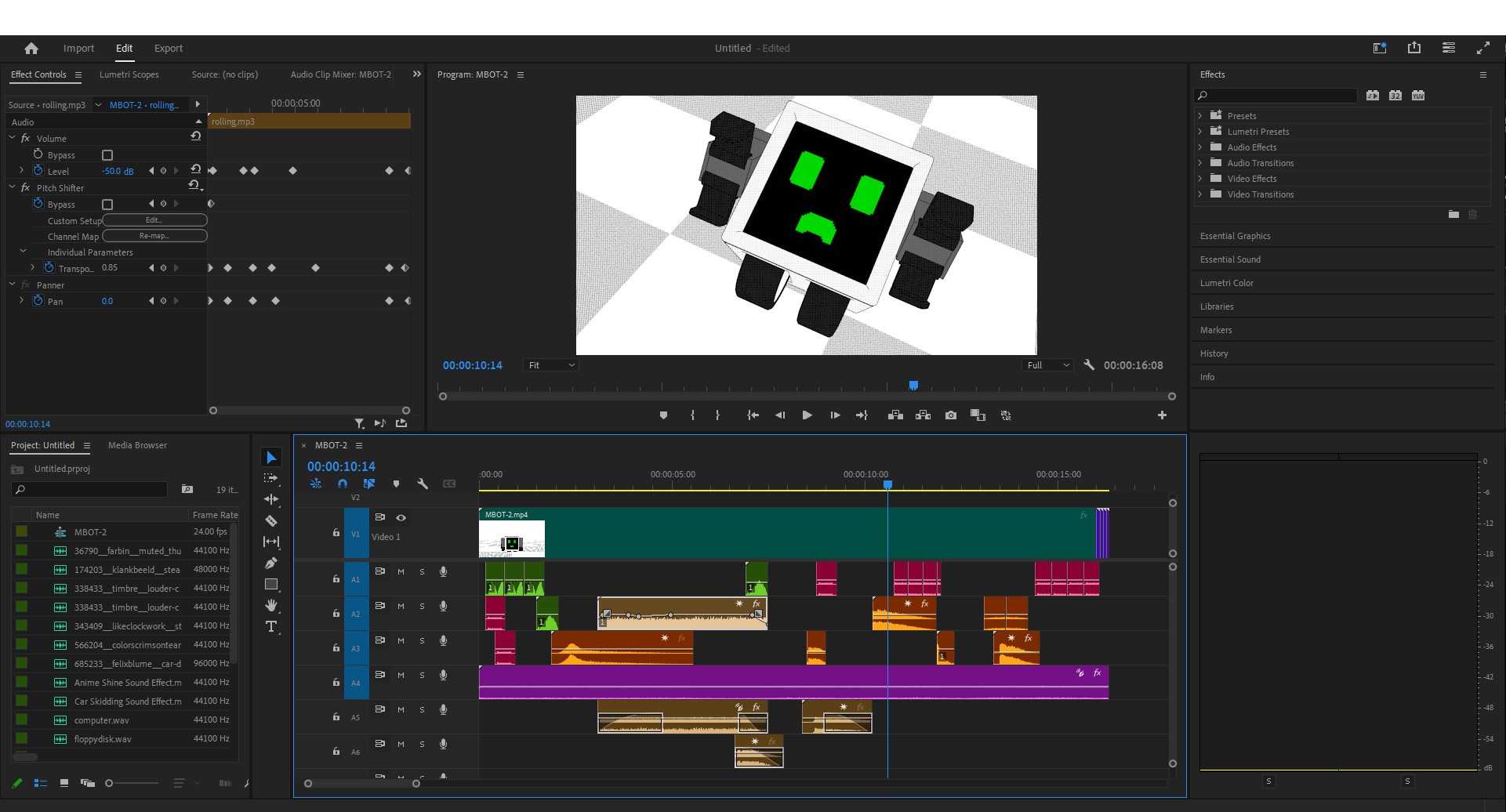1506x812 pixels.
Task: Click the filter funnel in Effect Controls
Action: 359,423
